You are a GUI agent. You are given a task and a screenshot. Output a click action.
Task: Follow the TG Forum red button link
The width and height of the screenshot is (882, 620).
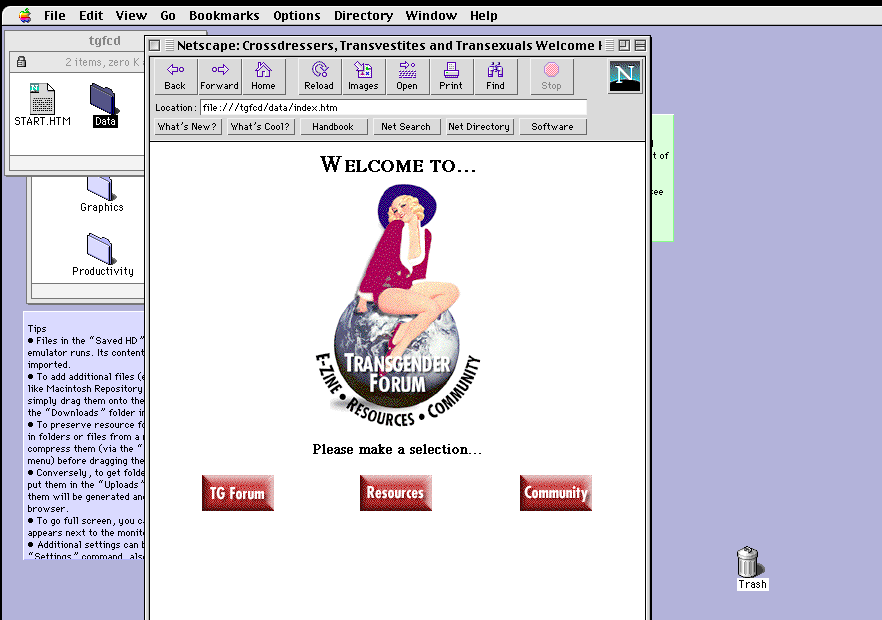[x=238, y=493]
